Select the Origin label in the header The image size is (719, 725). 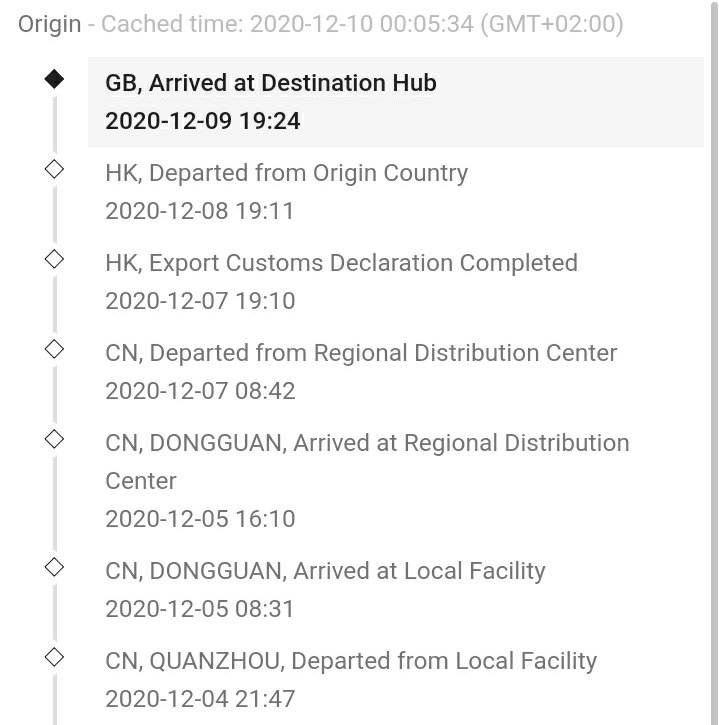click(x=49, y=24)
